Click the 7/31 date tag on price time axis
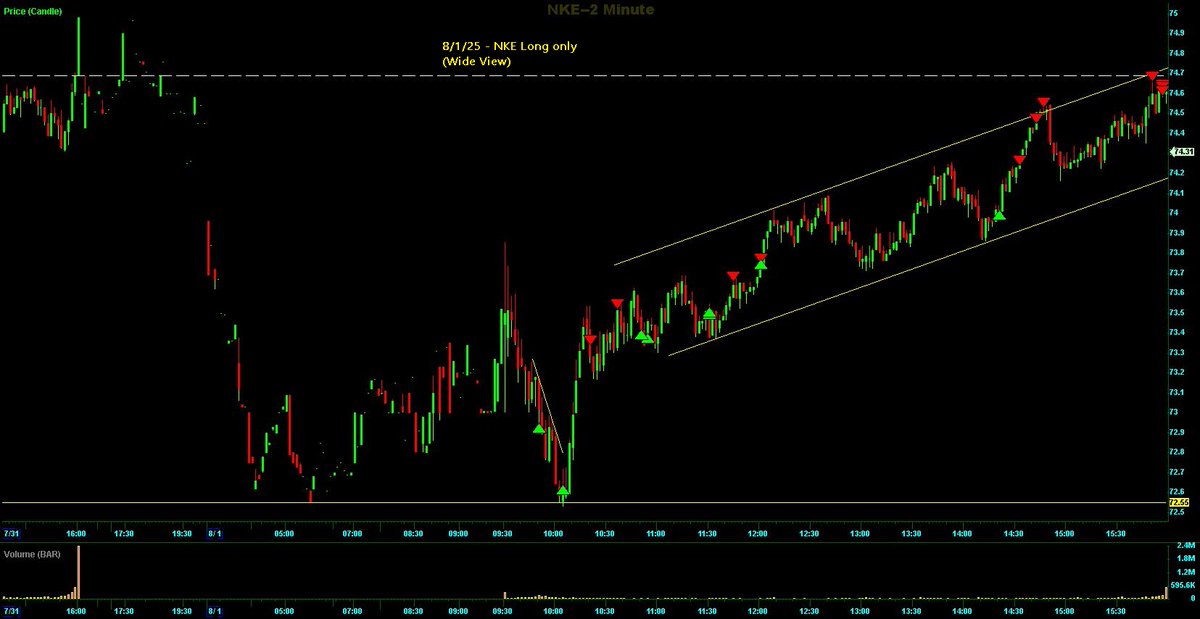 12,534
